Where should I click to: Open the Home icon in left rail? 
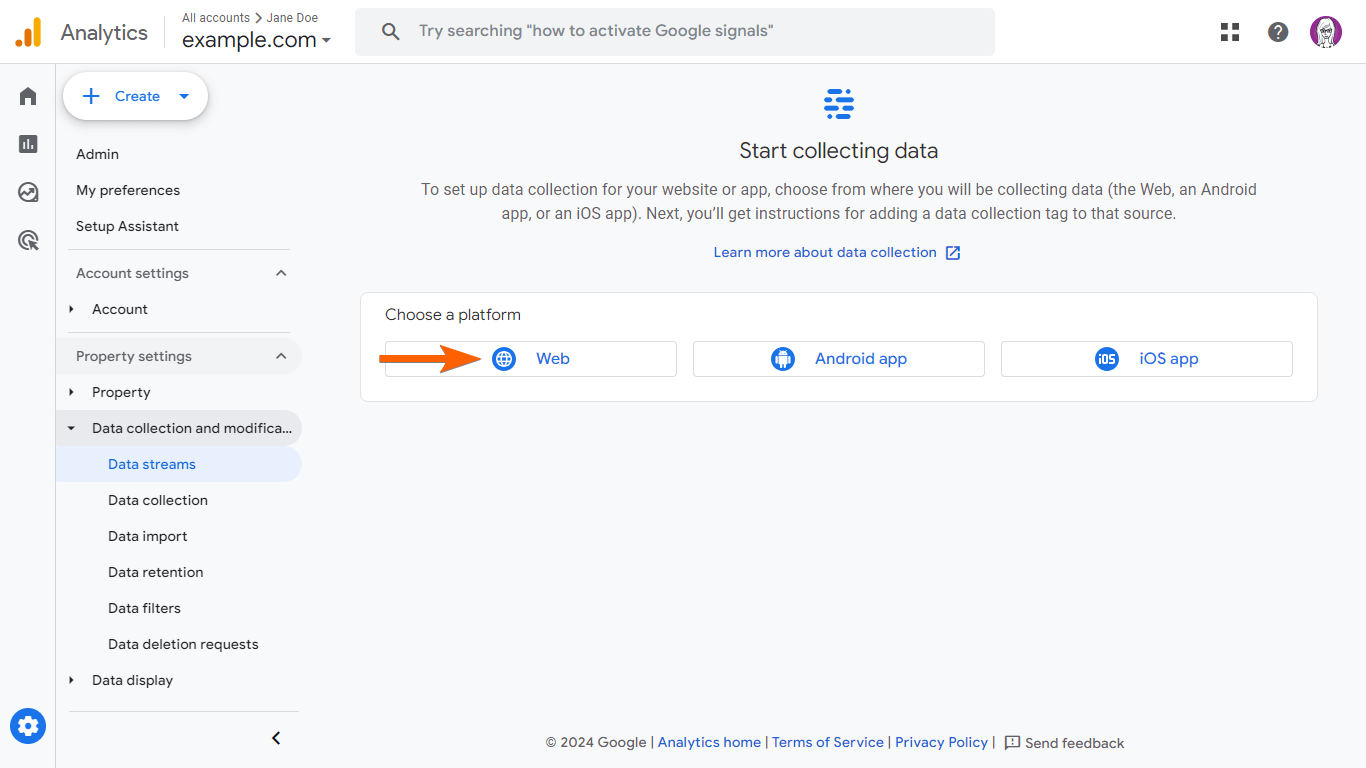[x=28, y=96]
